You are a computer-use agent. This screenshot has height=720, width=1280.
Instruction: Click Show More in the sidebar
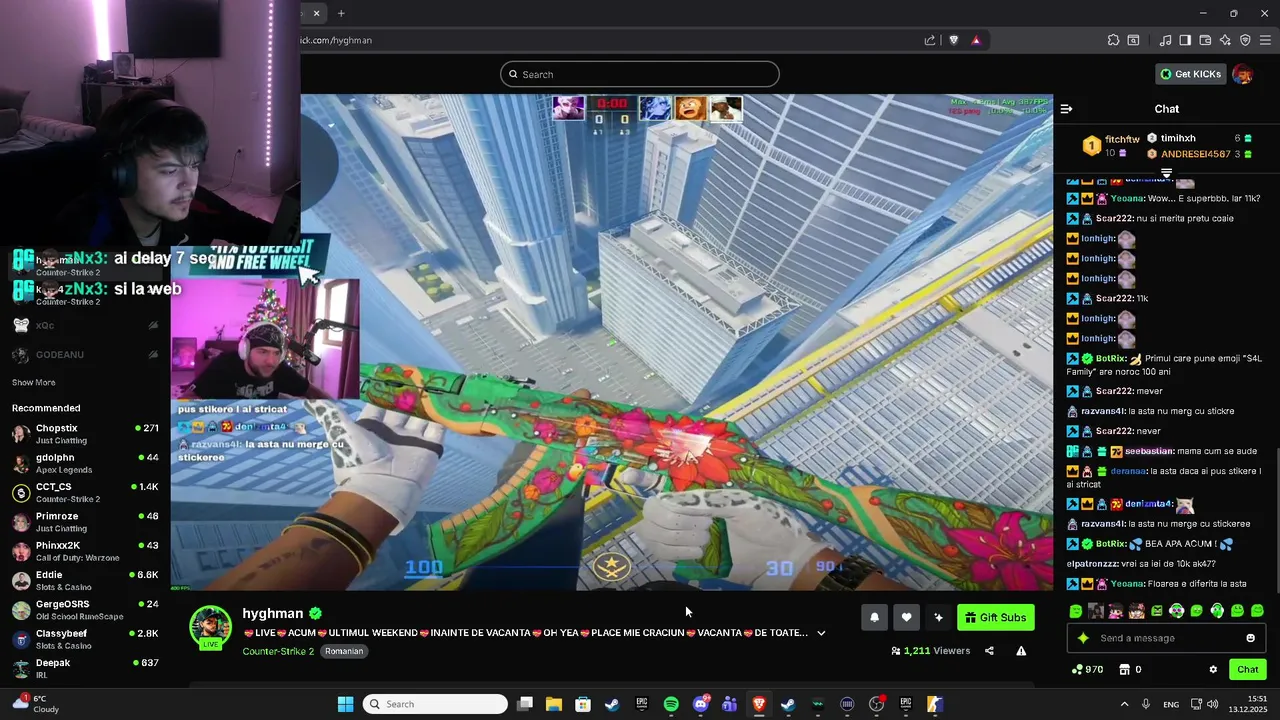[x=33, y=382]
